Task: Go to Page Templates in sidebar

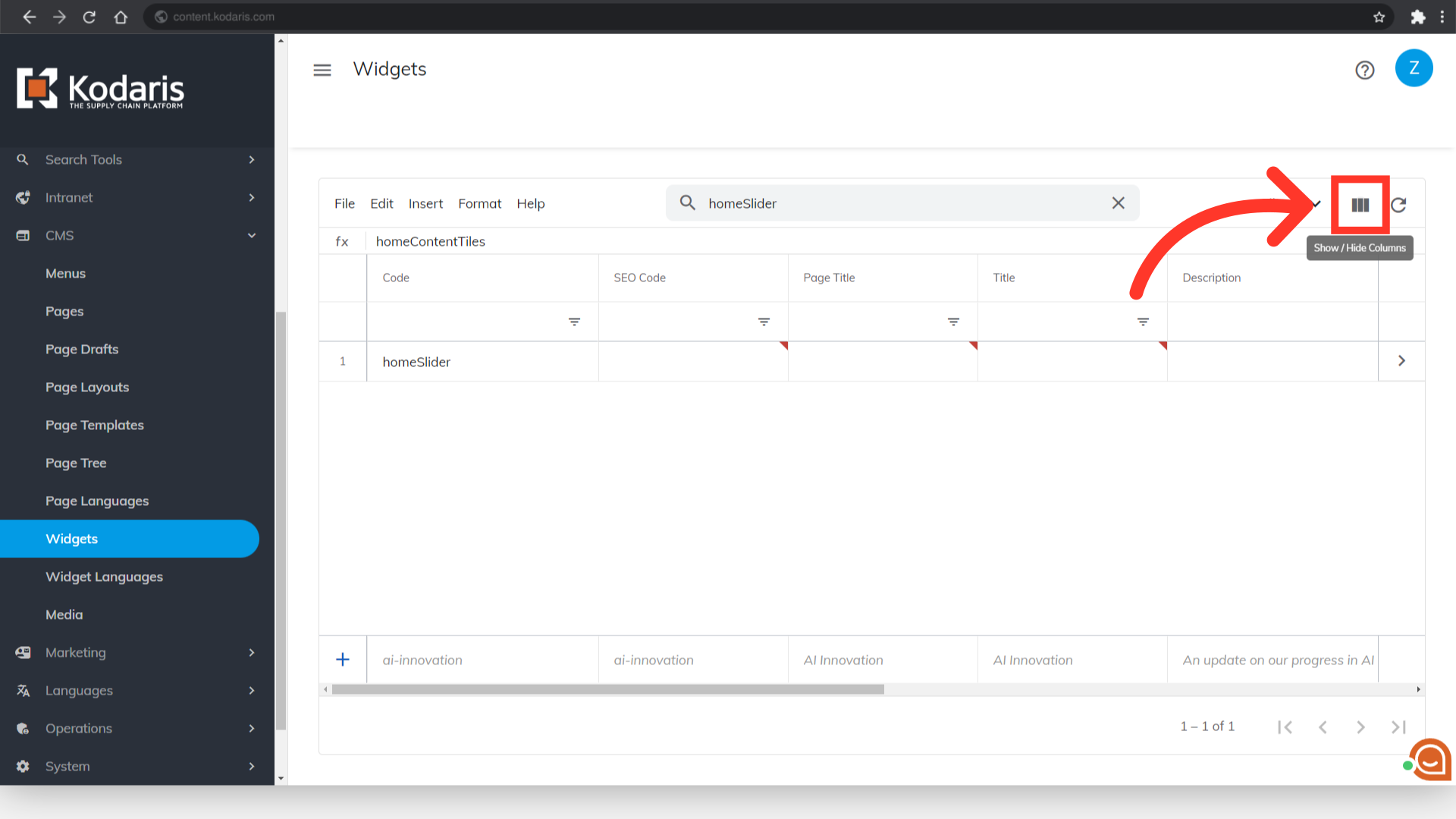Action: [95, 425]
